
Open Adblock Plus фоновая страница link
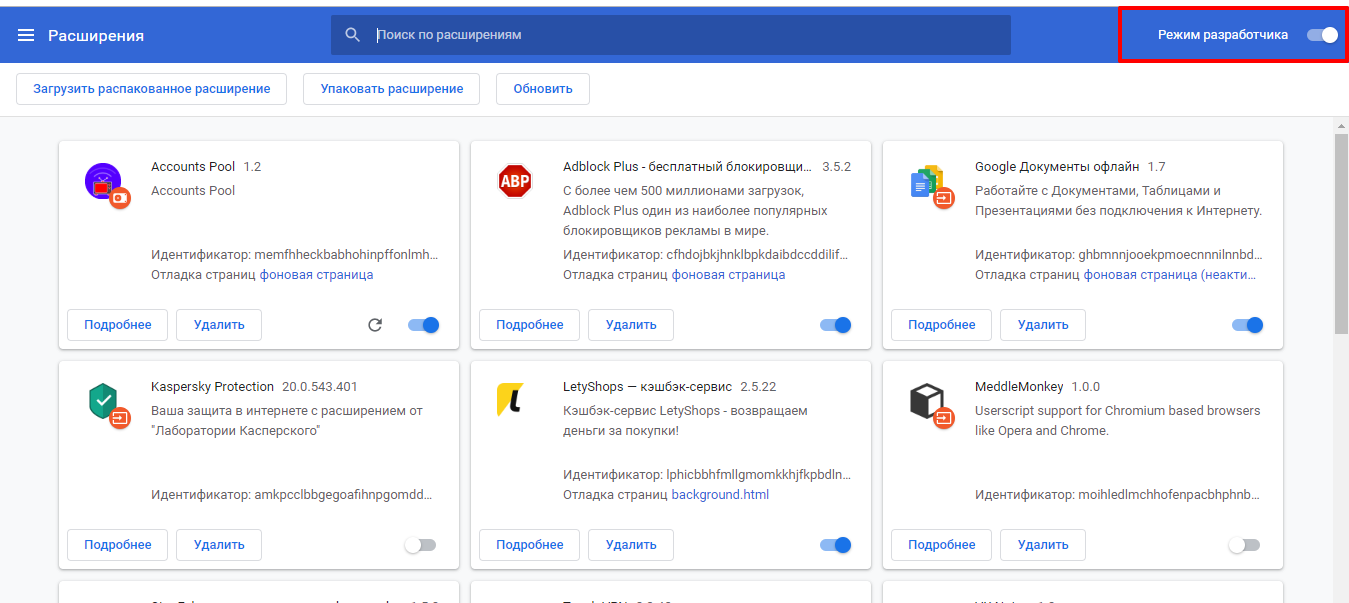tap(729, 275)
